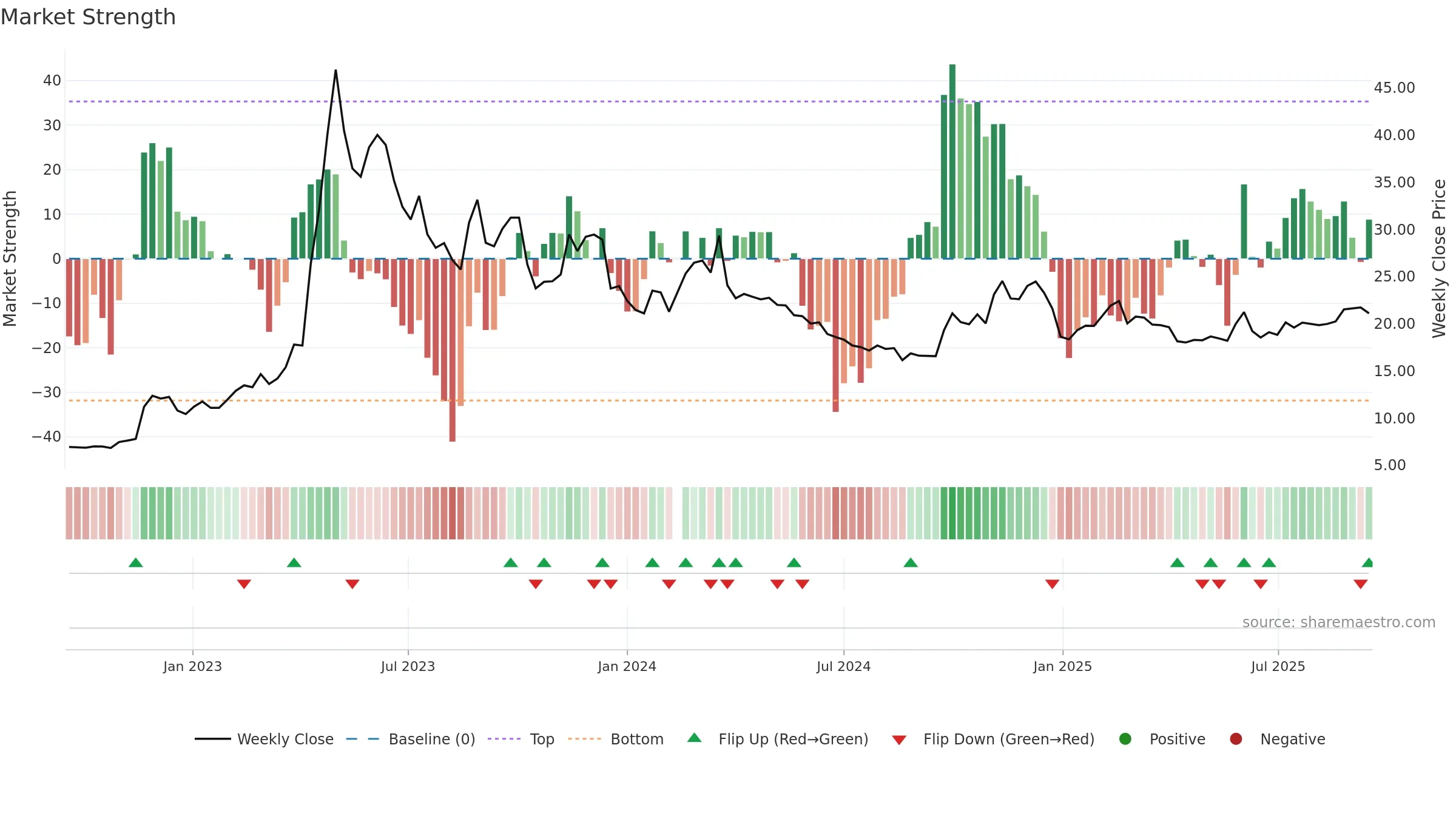Select the black Weekly Close line sample in legend

tap(213, 739)
